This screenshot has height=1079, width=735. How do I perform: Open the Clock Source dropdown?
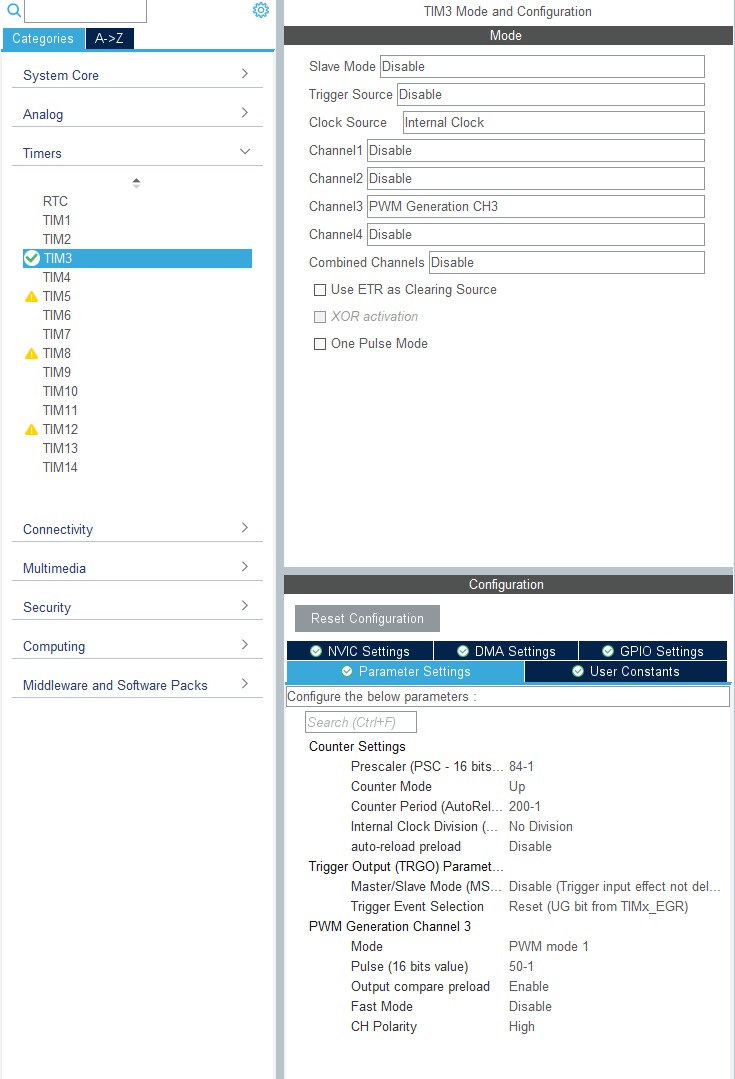(553, 122)
